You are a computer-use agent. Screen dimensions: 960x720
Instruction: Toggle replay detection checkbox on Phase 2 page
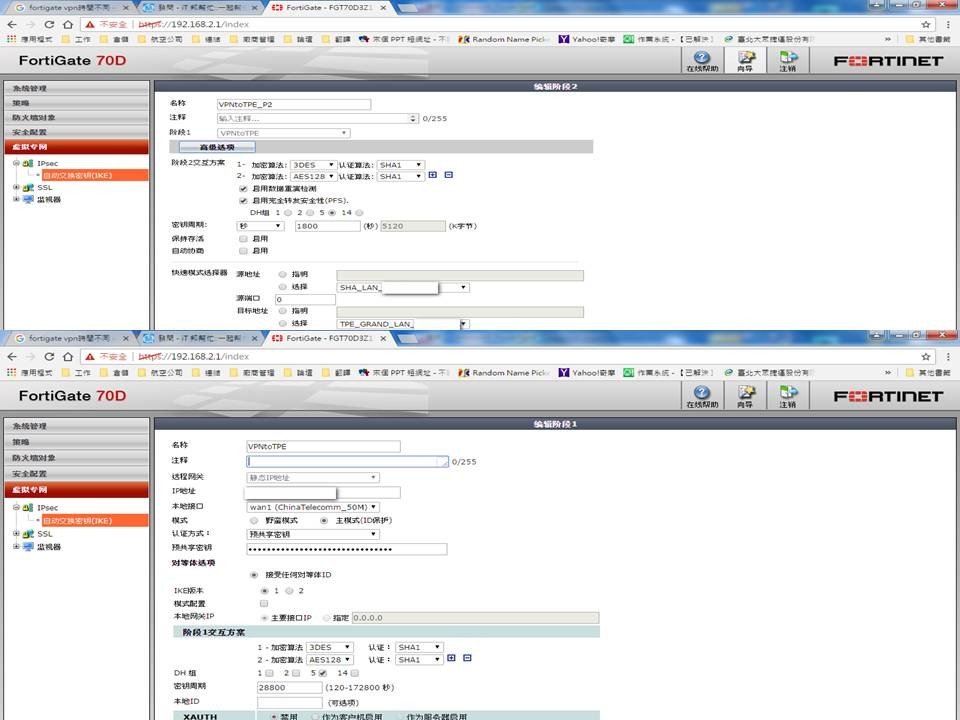243,189
